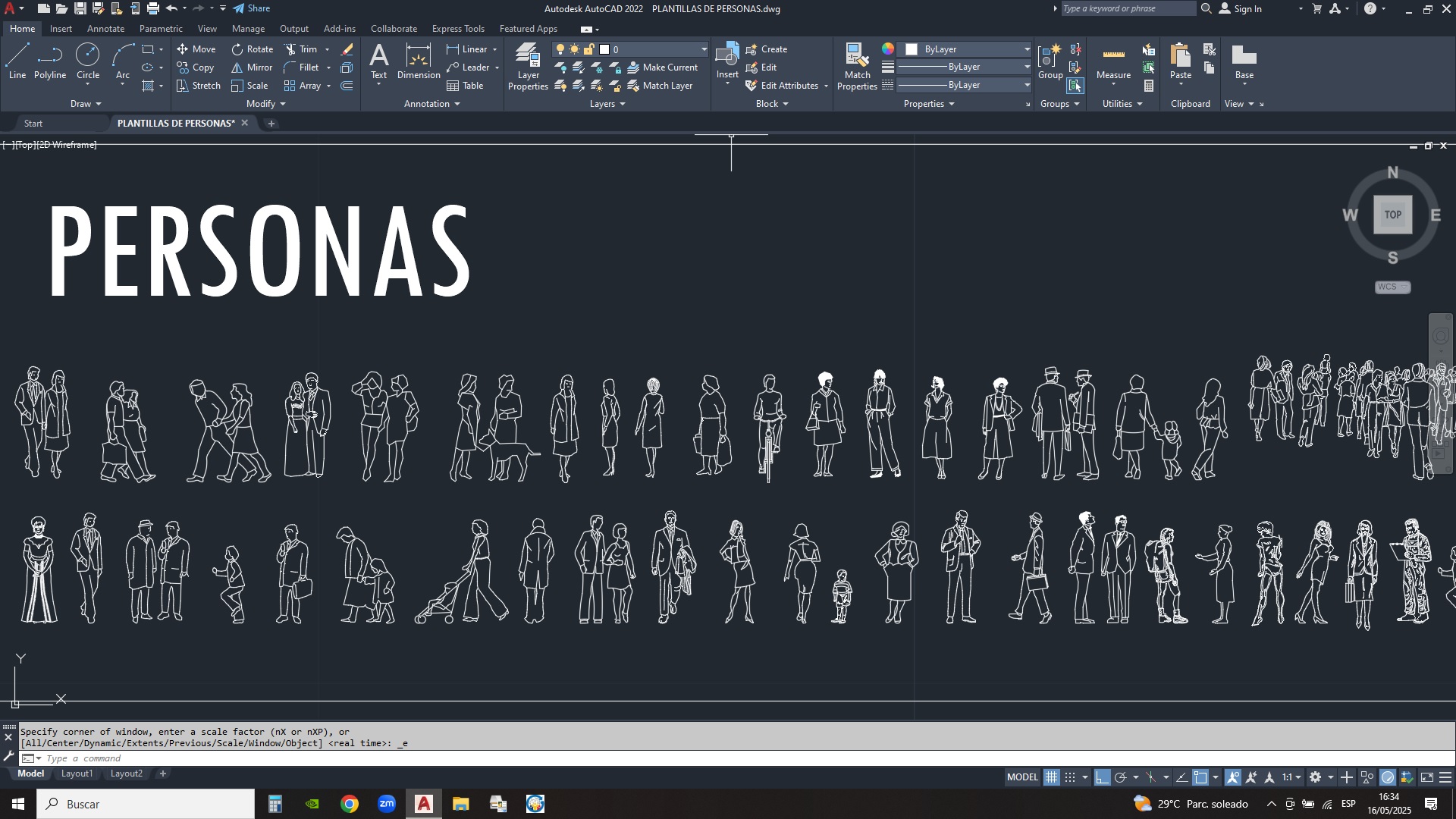Viewport: 1456px width, 819px height.
Task: Click the white color swatch in Layers panel
Action: pos(604,49)
